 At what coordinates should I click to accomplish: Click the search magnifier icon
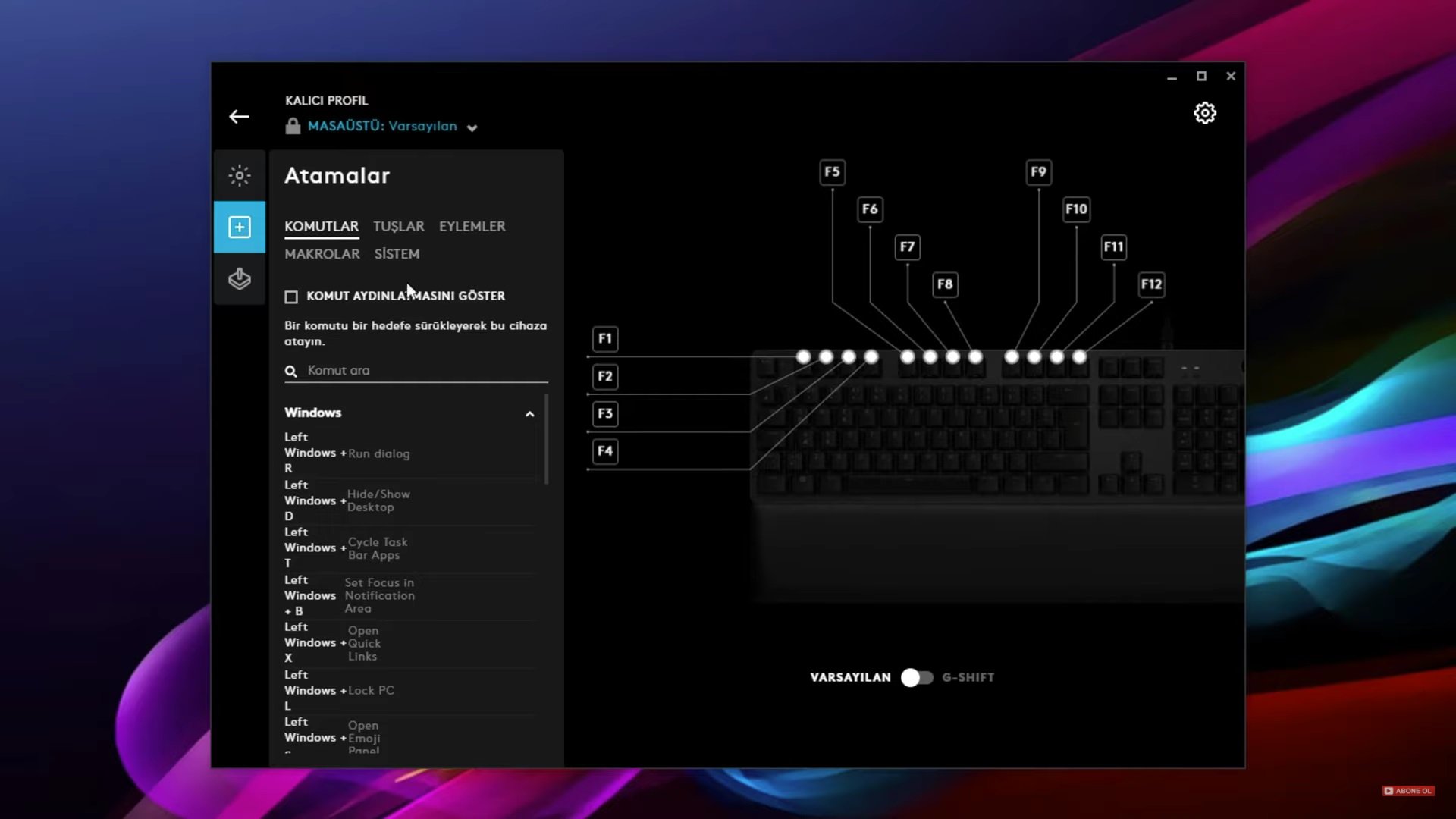[290, 371]
